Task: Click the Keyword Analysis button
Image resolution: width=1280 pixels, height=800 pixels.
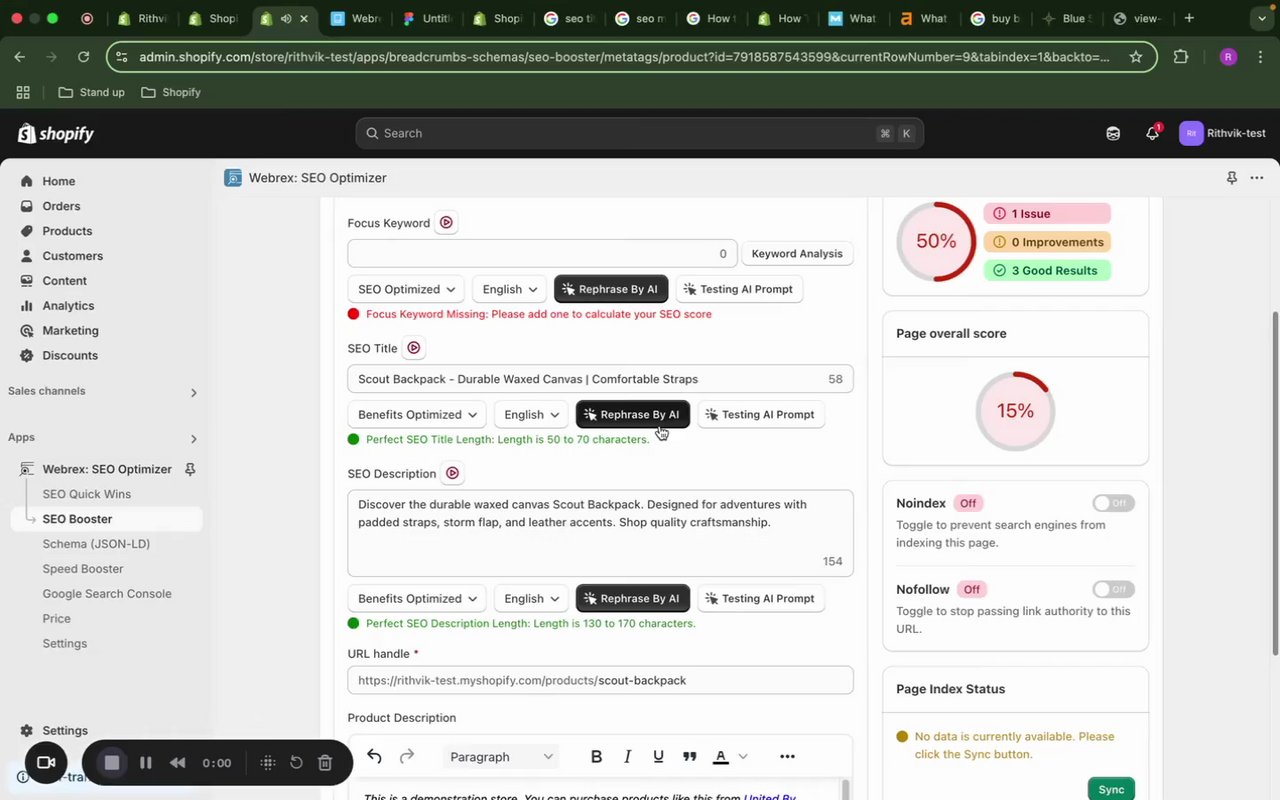Action: [797, 254]
